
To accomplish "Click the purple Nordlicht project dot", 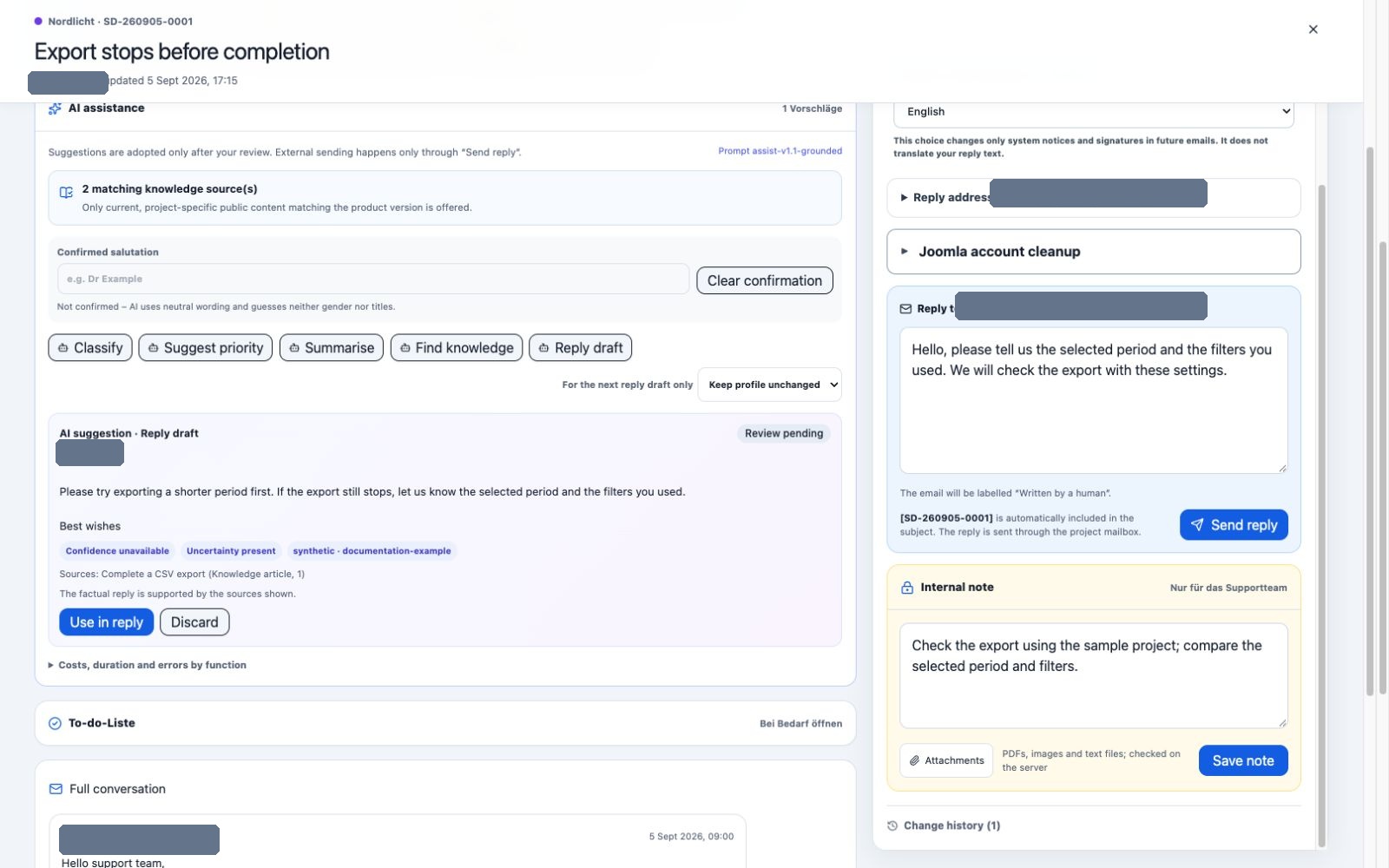I will pyautogui.click(x=38, y=21).
